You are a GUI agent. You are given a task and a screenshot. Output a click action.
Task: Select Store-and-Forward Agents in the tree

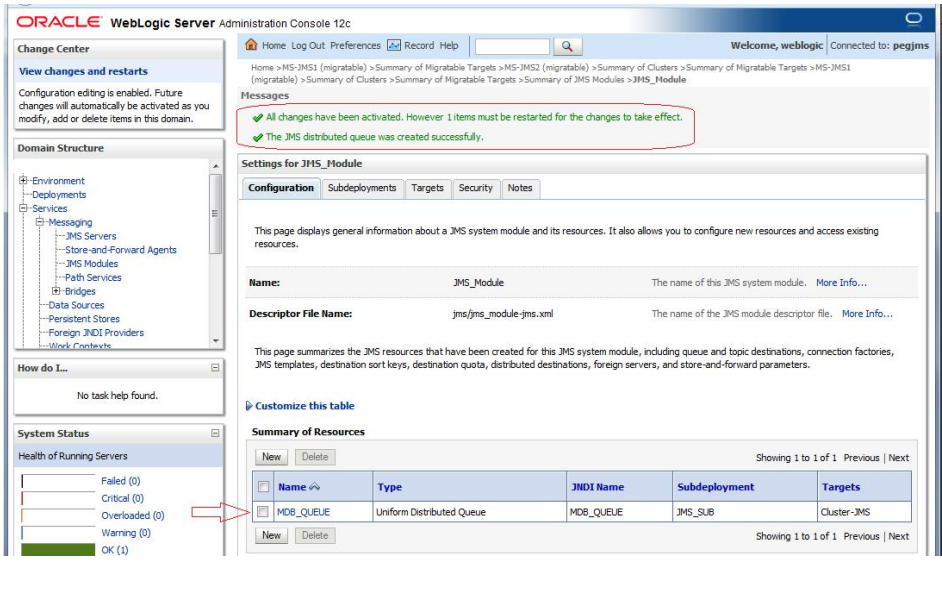pyautogui.click(x=121, y=249)
